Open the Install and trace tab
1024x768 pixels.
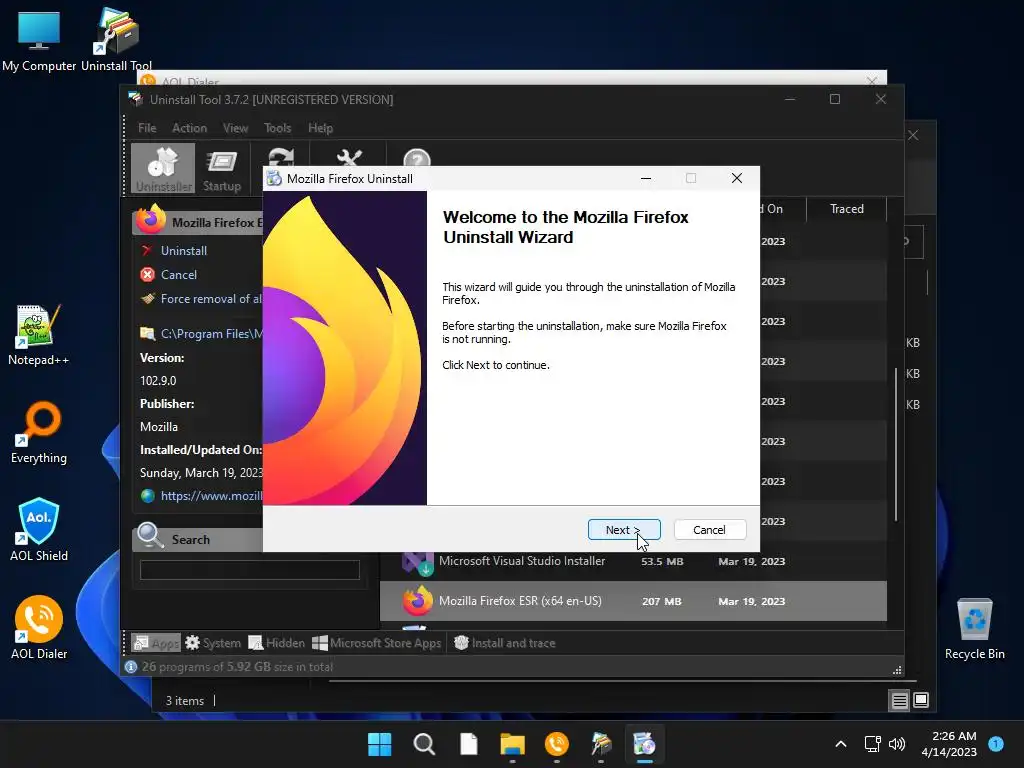(x=504, y=643)
